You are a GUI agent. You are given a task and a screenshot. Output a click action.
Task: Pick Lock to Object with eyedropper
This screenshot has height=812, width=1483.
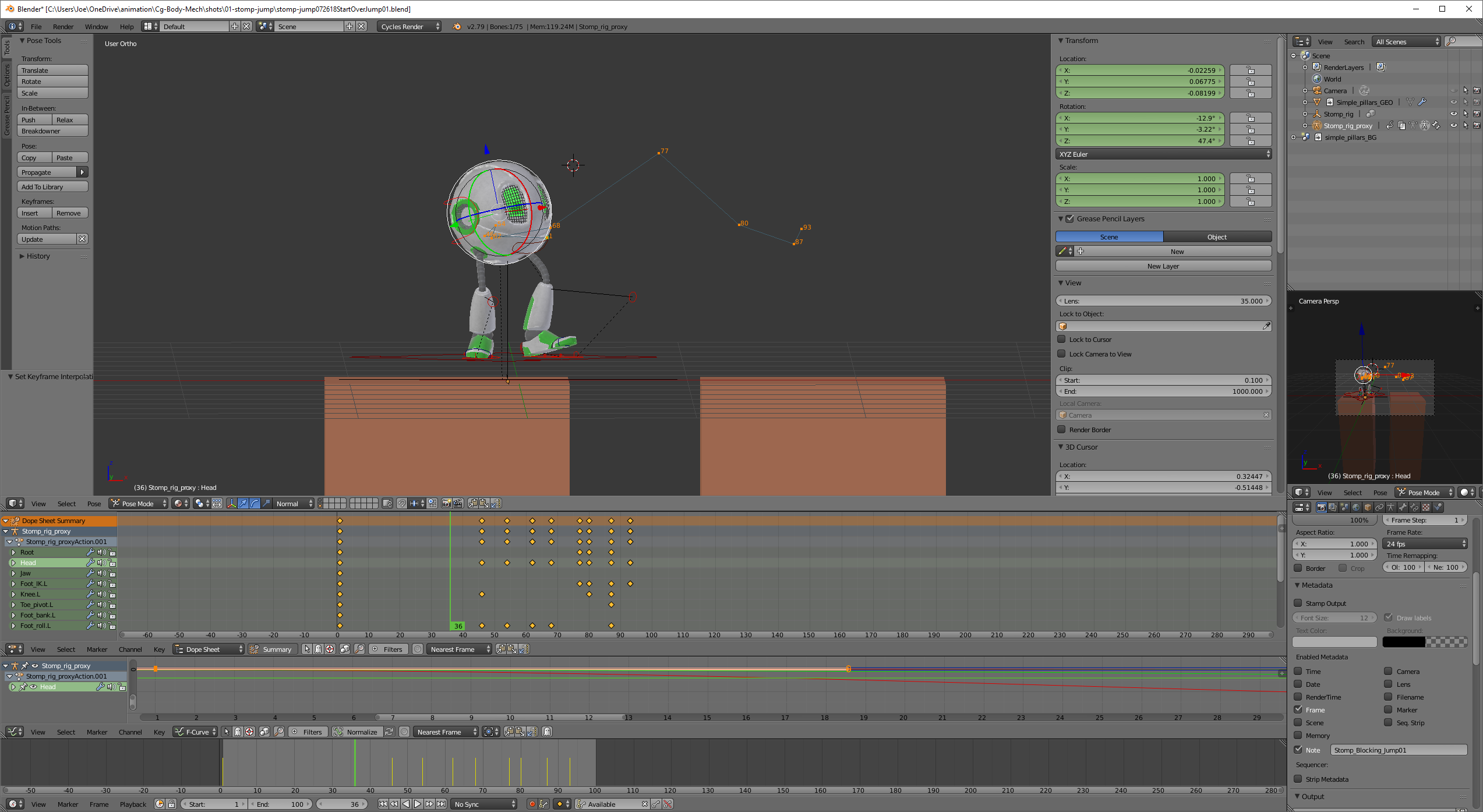(1266, 326)
